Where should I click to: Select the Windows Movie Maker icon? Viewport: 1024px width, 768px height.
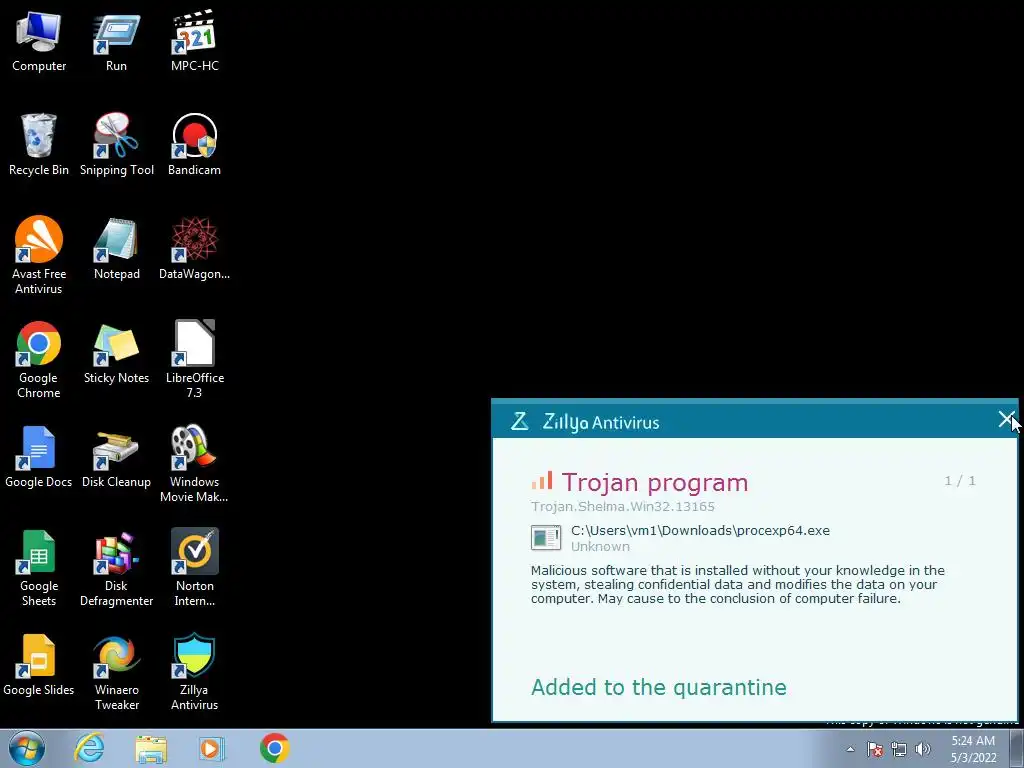(x=194, y=464)
